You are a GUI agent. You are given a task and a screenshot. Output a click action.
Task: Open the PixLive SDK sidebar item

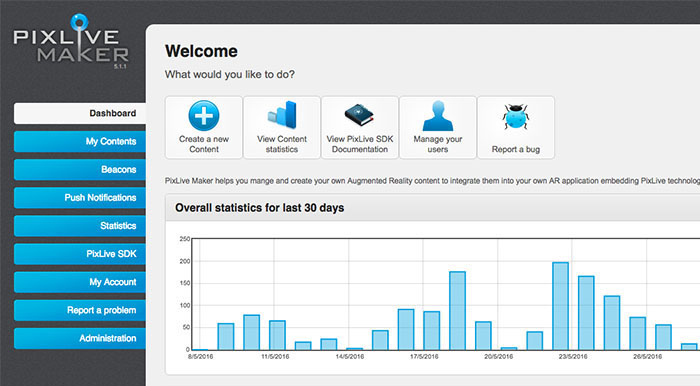[80, 254]
